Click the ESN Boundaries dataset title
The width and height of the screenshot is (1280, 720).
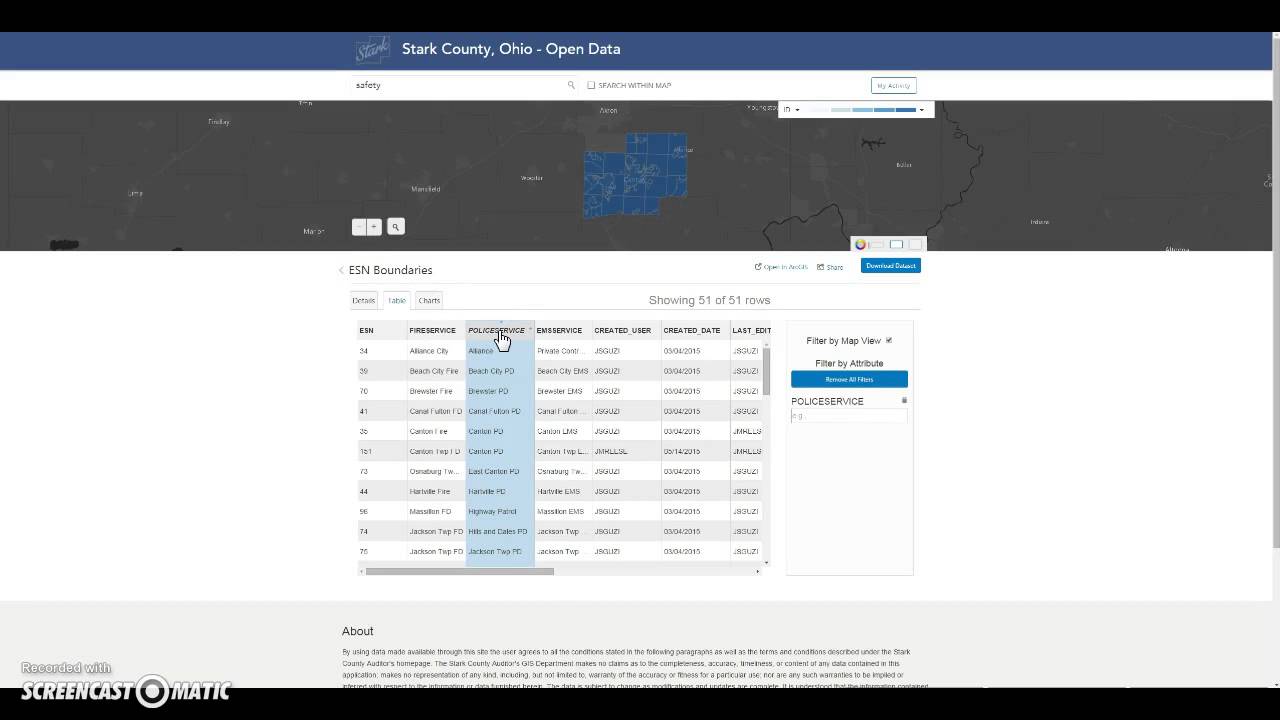(390, 270)
